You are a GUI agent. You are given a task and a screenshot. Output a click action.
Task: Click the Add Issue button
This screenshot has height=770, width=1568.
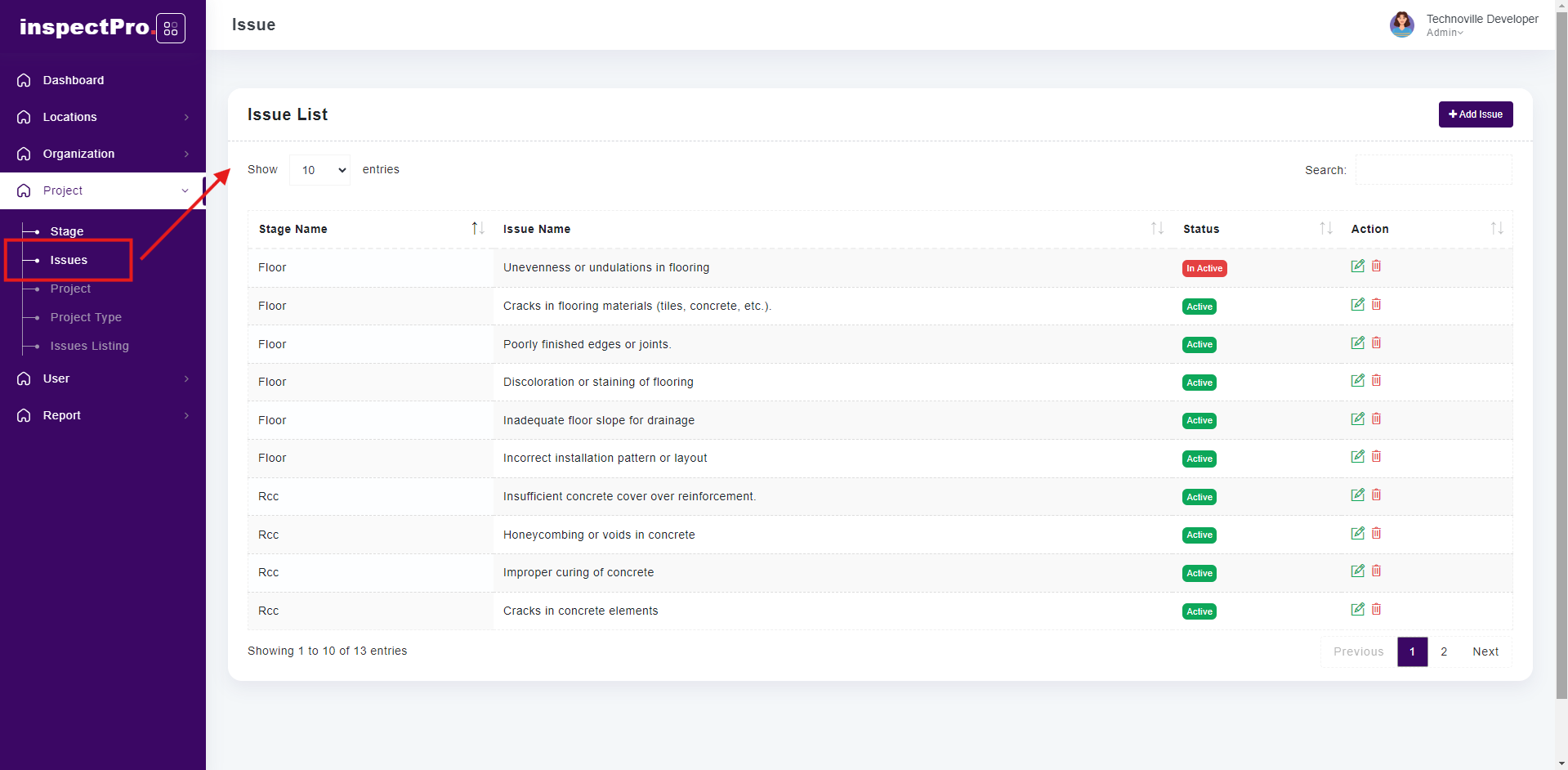click(1475, 114)
